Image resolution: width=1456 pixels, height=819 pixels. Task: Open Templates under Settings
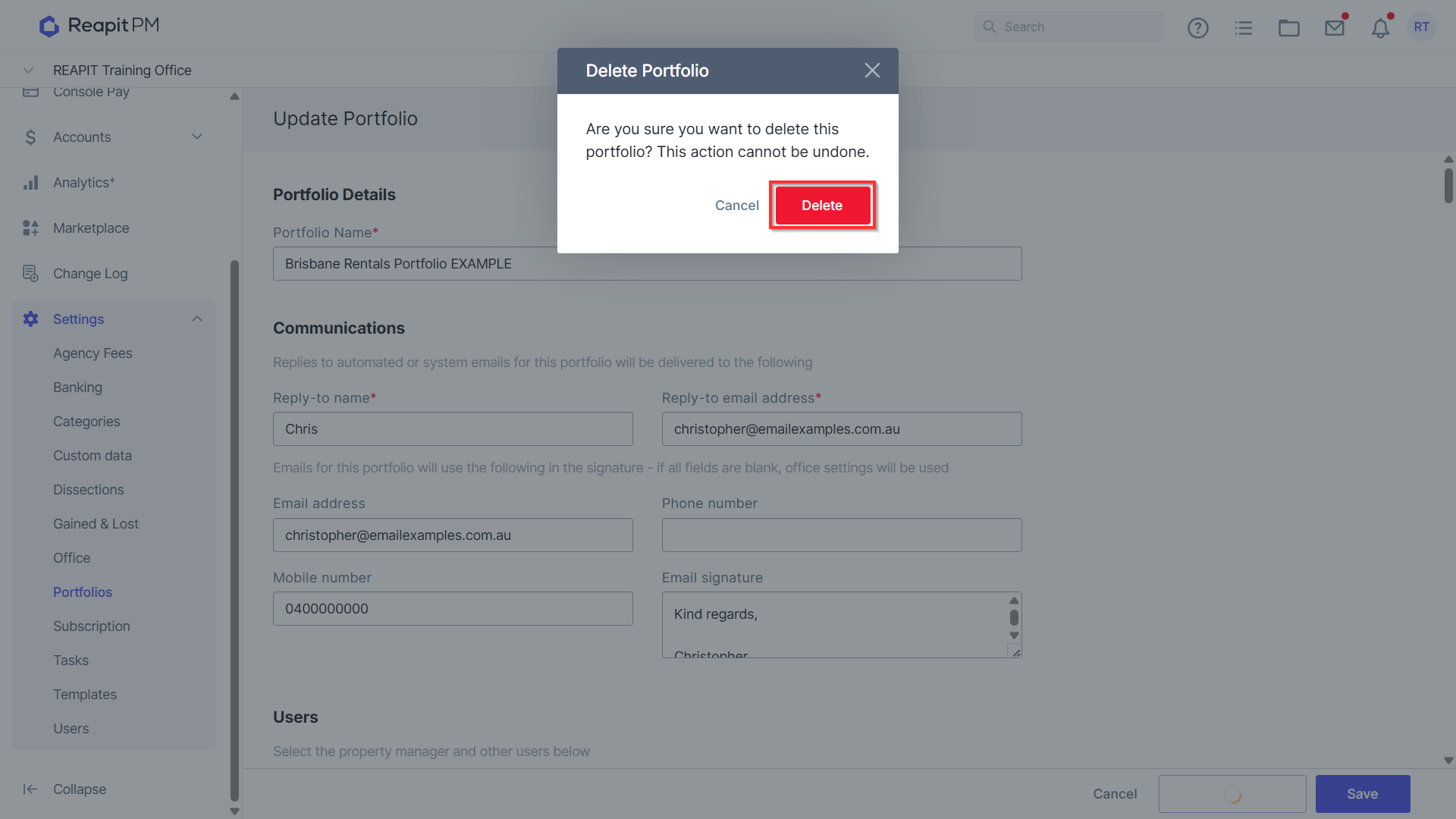pyautogui.click(x=85, y=695)
